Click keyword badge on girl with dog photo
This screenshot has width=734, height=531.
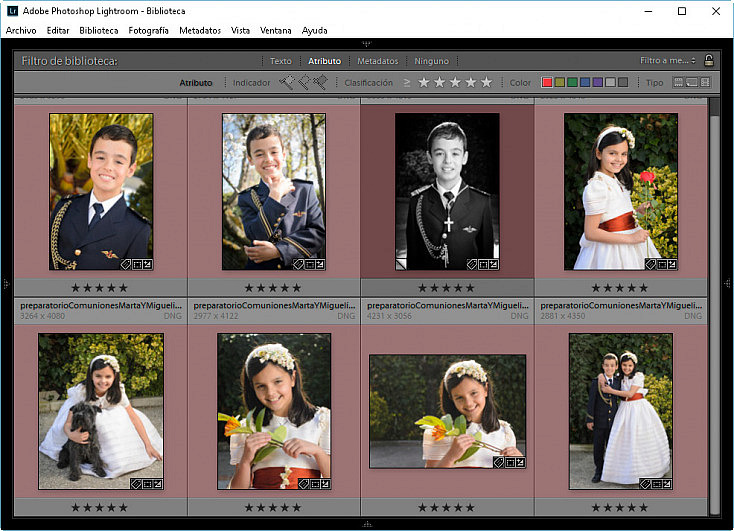pyautogui.click(x=136, y=484)
